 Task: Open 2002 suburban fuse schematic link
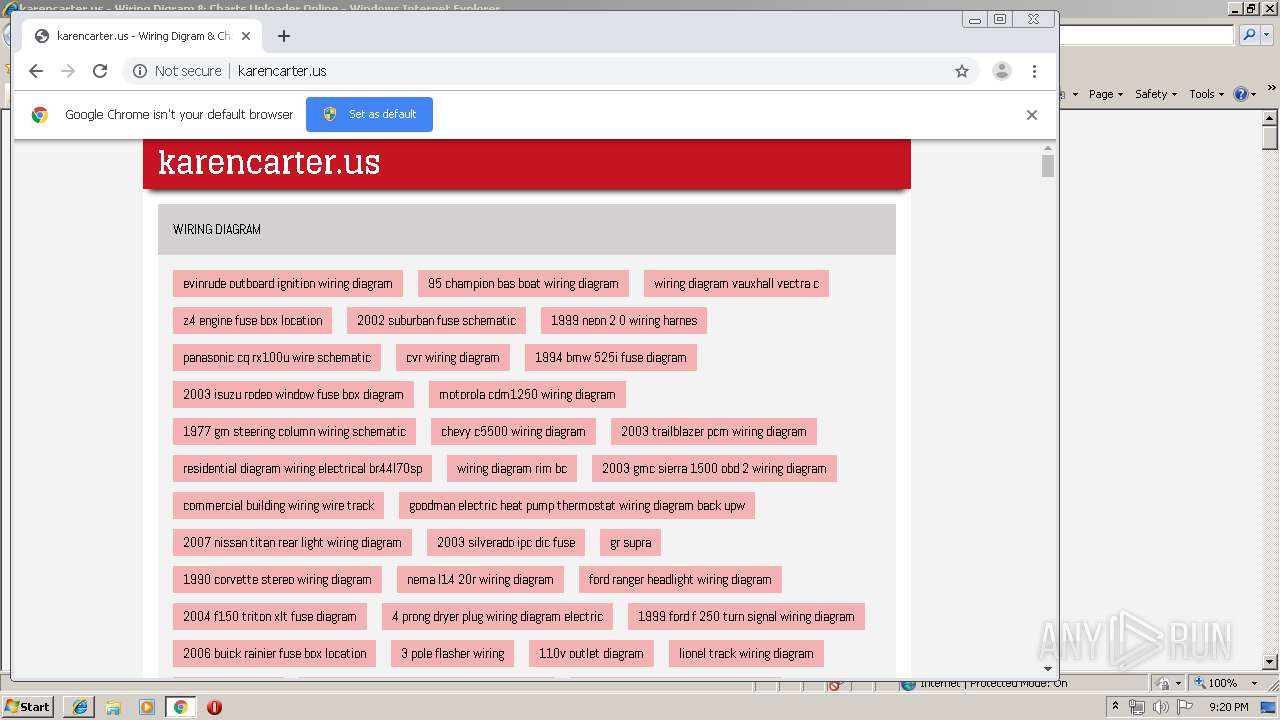[437, 321]
